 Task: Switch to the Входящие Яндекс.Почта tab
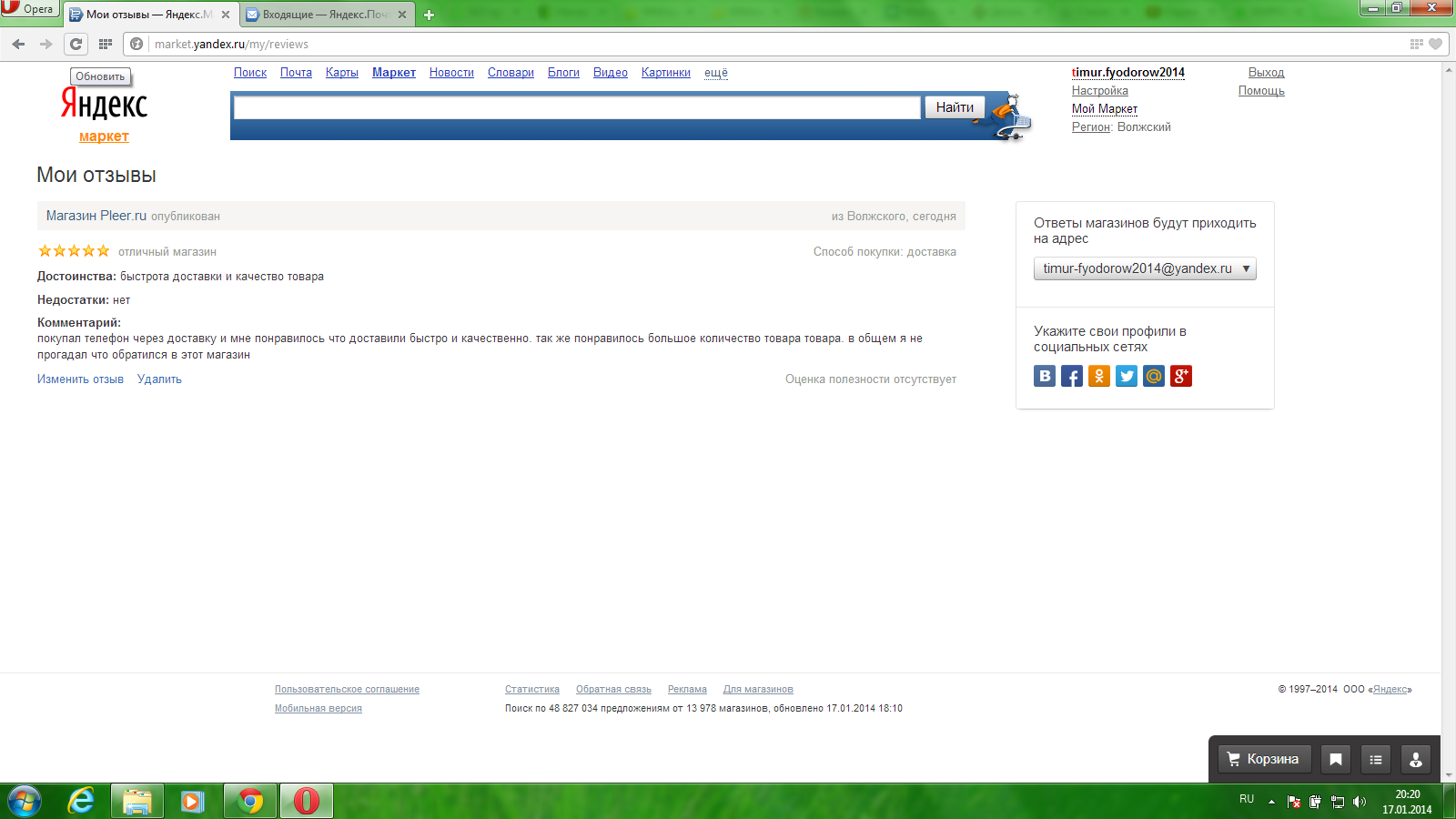(328, 15)
